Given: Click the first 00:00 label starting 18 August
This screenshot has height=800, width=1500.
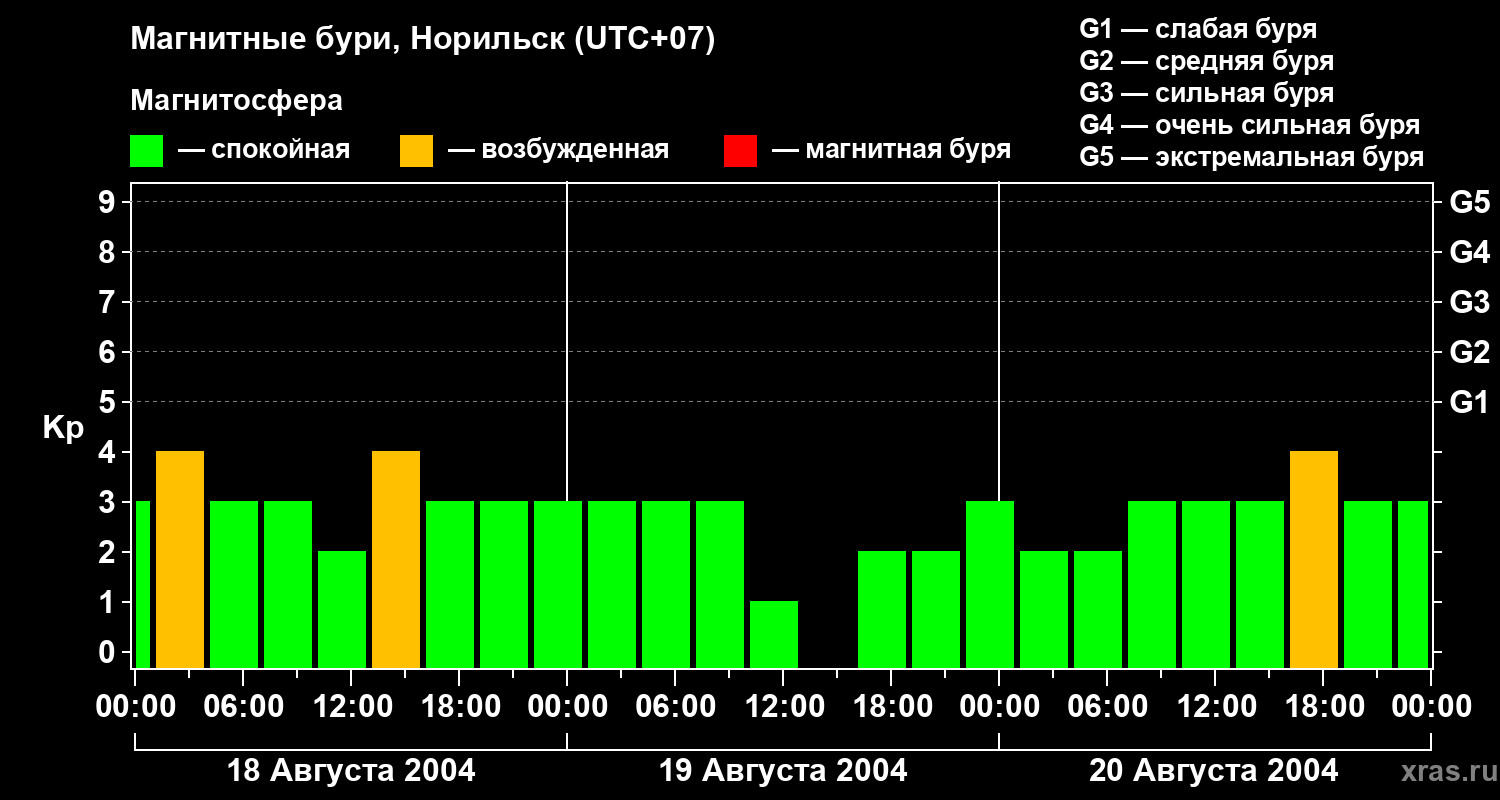Looking at the screenshot, I should (135, 707).
